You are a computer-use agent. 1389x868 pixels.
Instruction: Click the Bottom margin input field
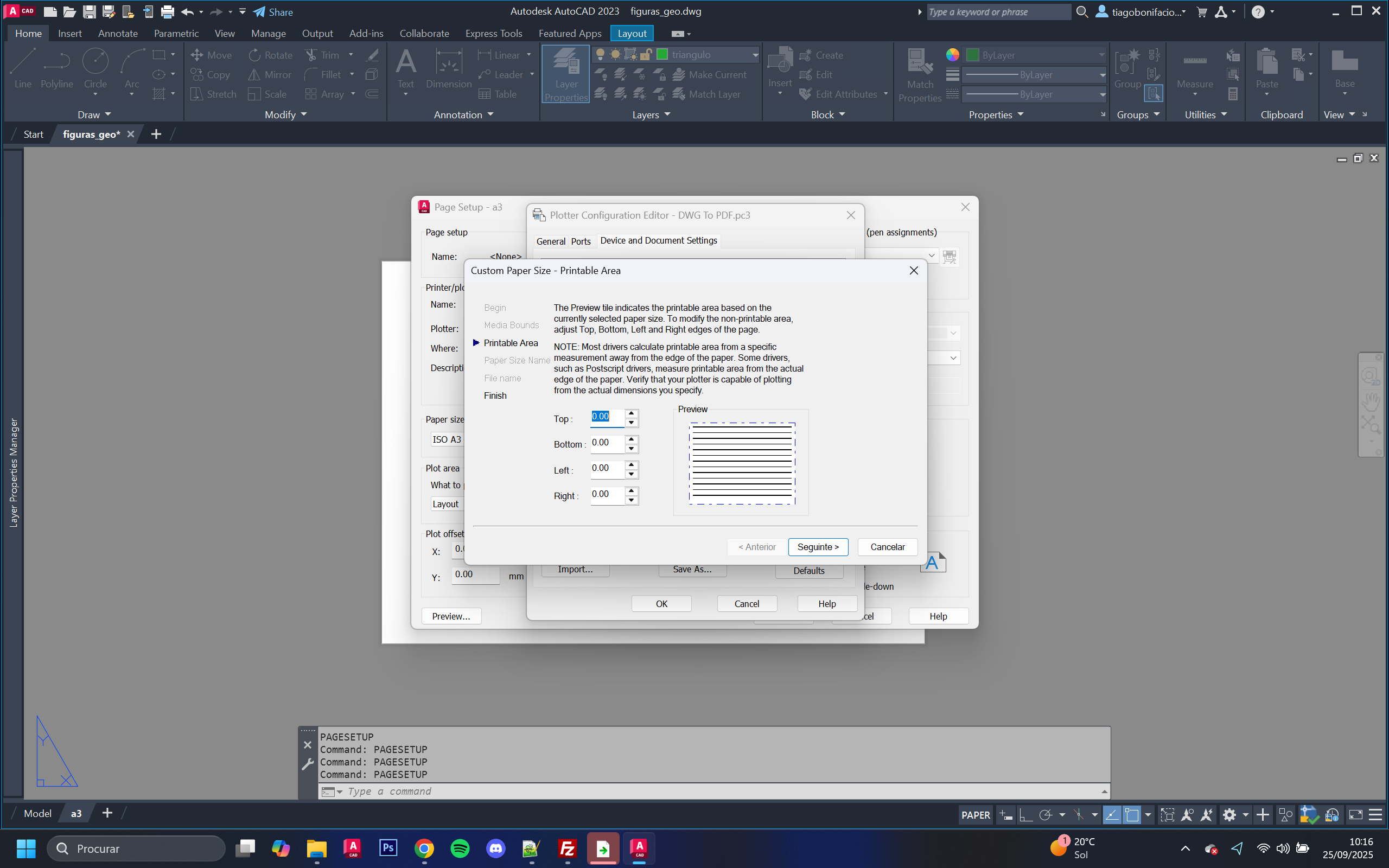pyautogui.click(x=606, y=443)
